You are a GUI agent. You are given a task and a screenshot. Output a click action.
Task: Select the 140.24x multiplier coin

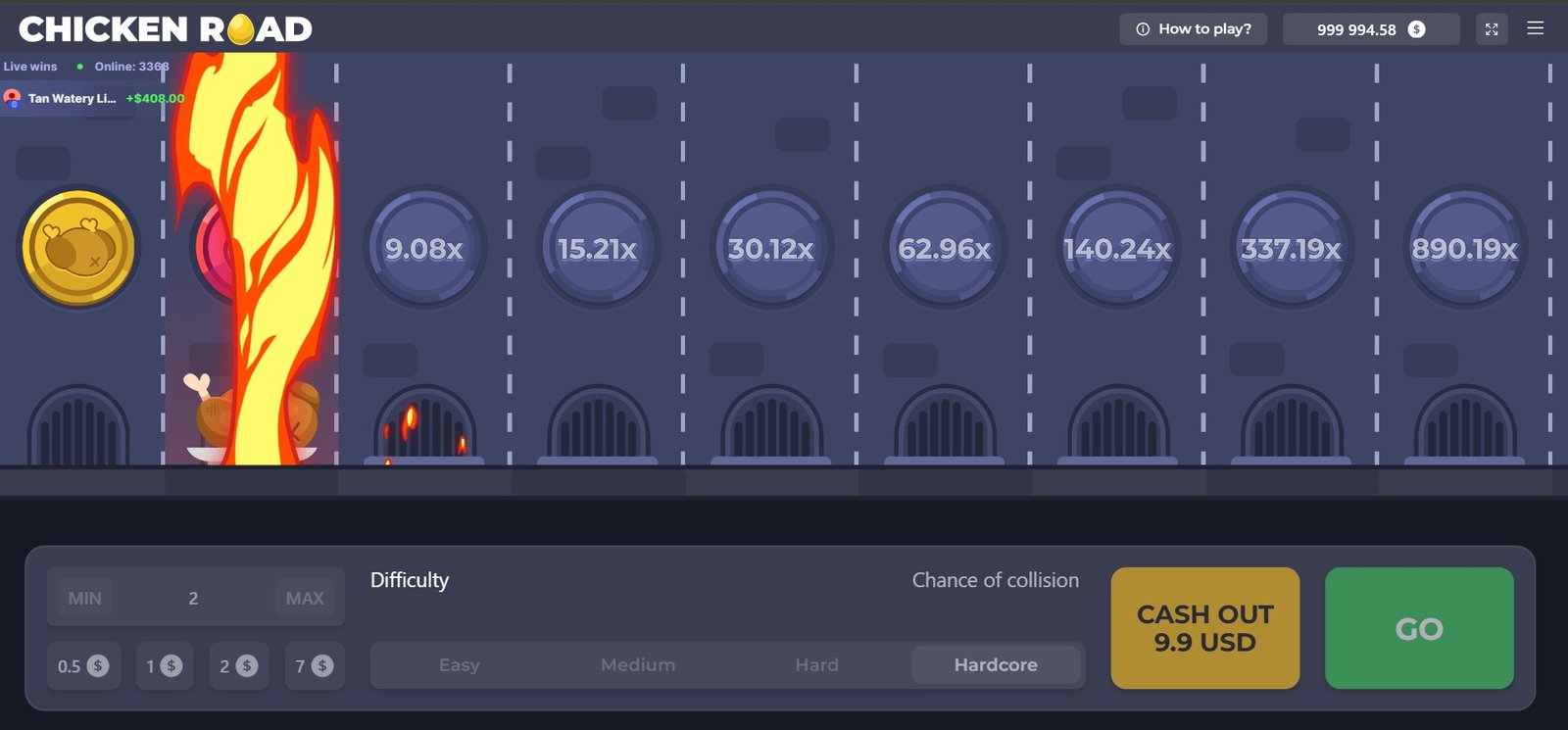point(1118,249)
